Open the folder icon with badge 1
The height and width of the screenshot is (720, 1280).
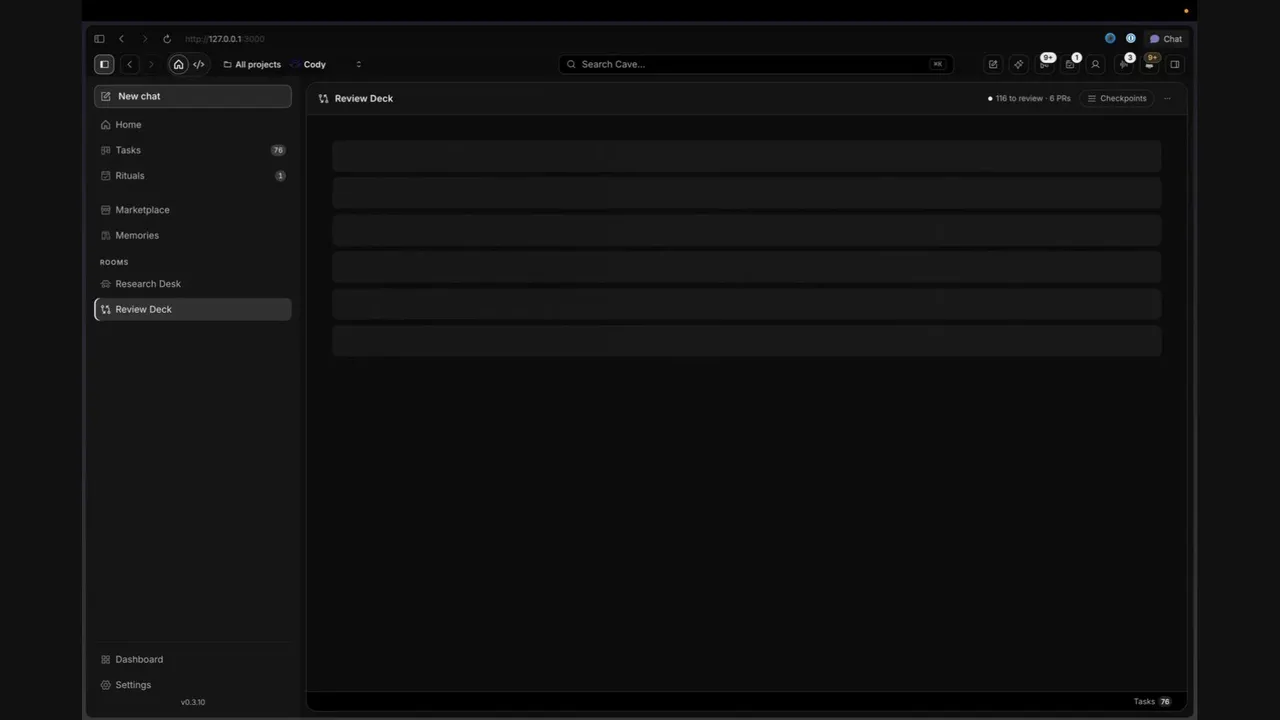[1071, 63]
